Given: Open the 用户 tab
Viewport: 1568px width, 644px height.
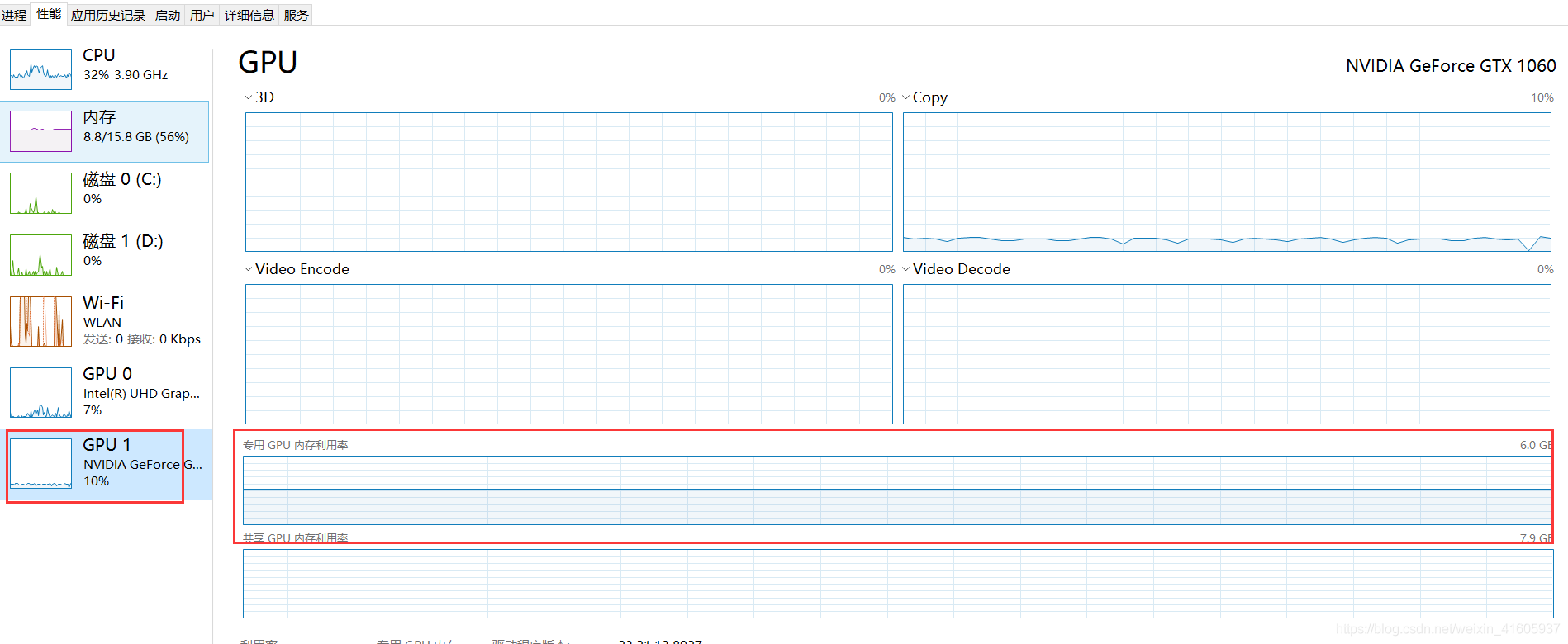Looking at the screenshot, I should pos(202,15).
